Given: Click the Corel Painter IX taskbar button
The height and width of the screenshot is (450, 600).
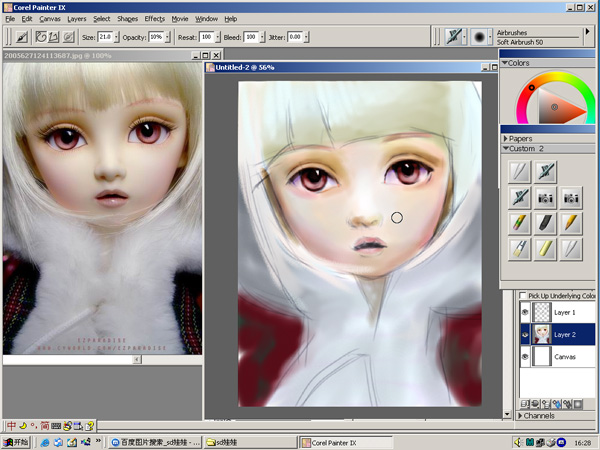Looking at the screenshot, I should click(346, 442).
